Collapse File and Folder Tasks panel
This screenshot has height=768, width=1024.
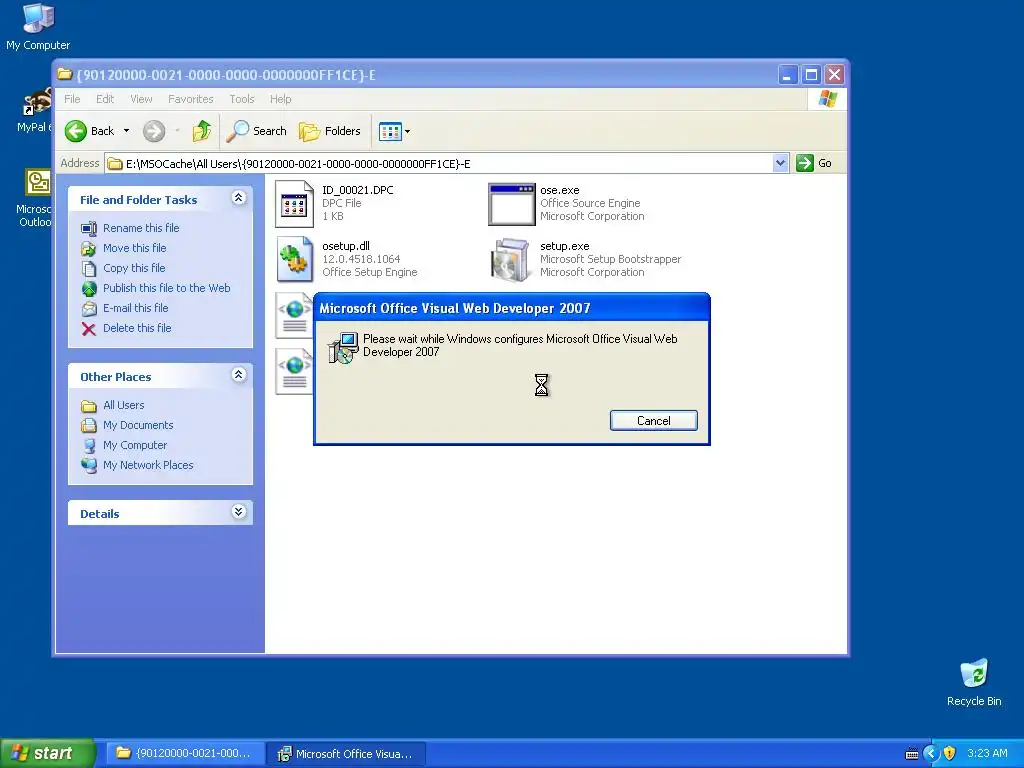(239, 198)
